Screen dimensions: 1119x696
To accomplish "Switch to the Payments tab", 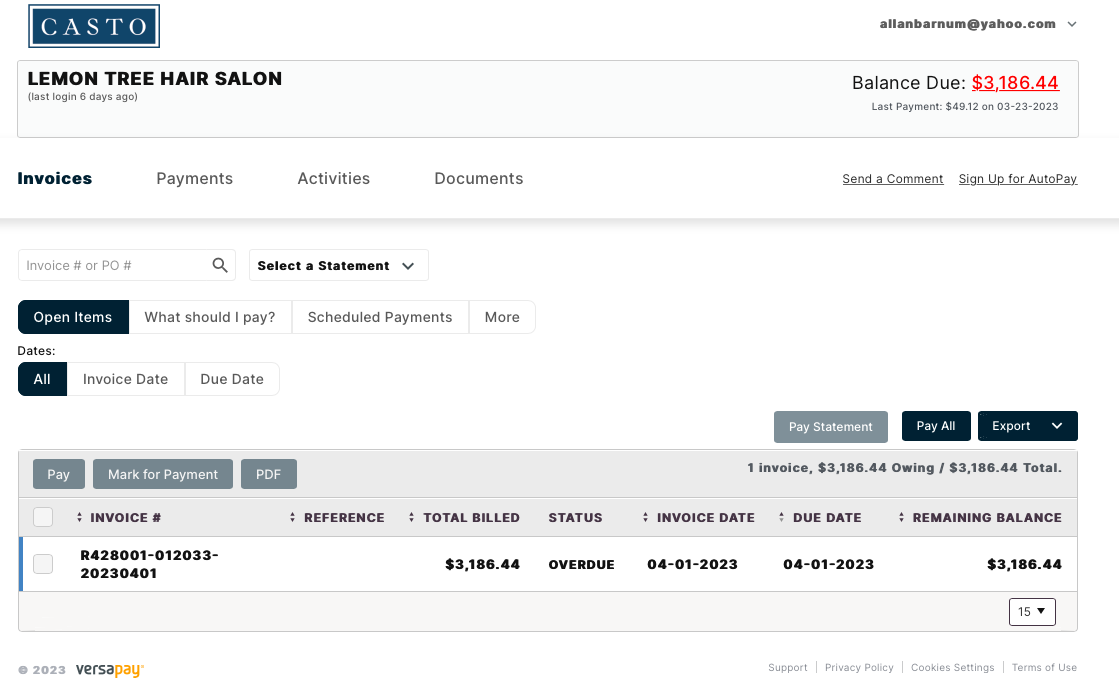I will [x=194, y=178].
